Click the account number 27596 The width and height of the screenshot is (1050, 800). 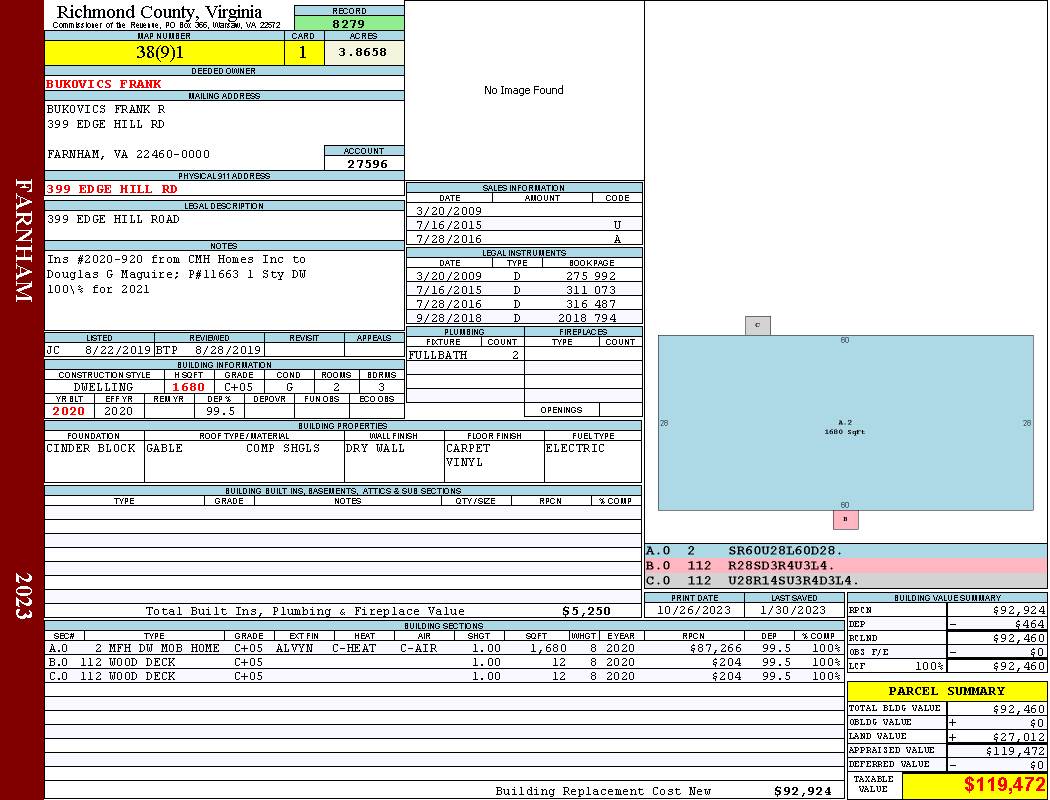(x=364, y=164)
